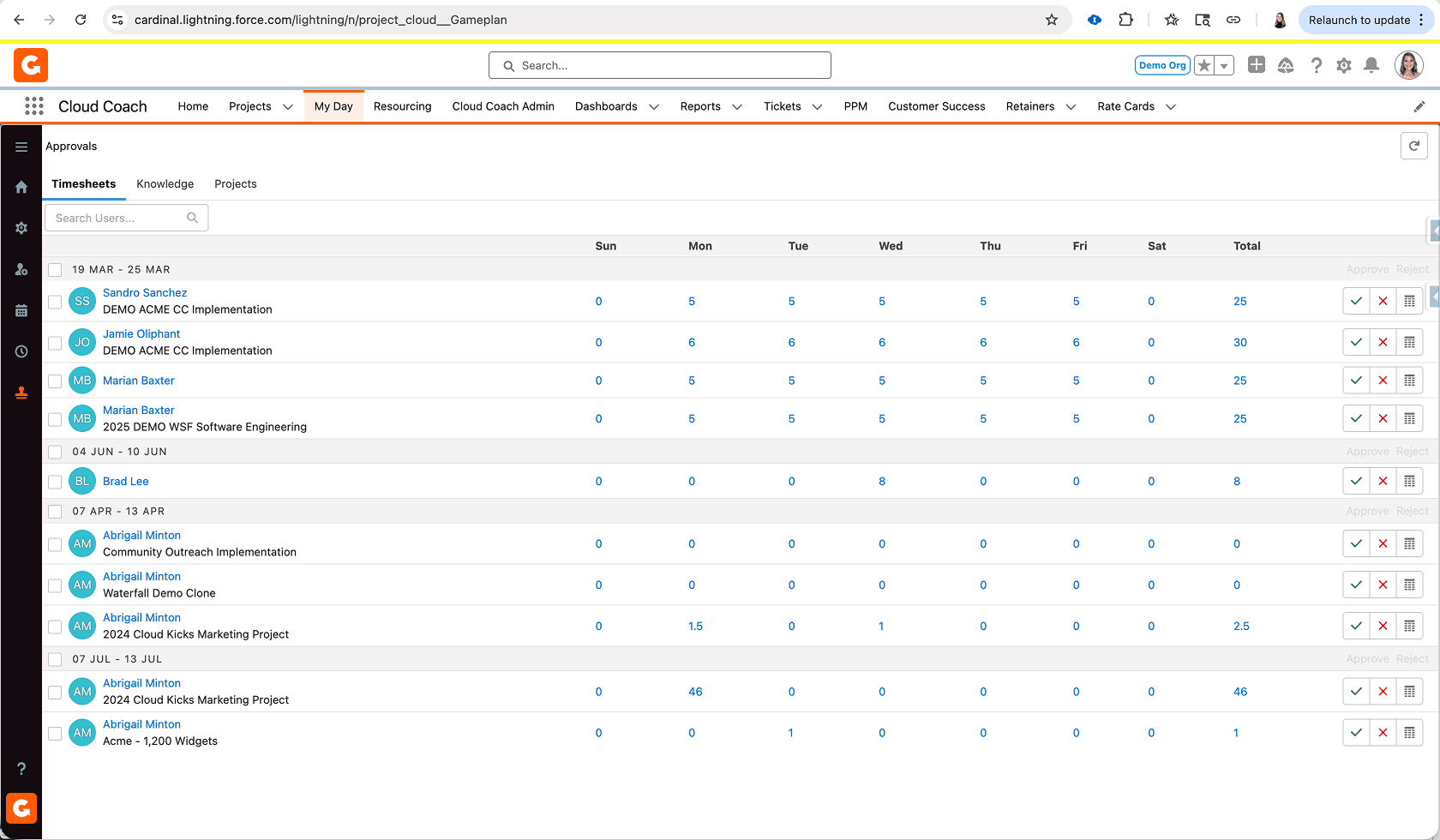Expand the Reports navigation dropdown chevron
This screenshot has width=1440, height=840.
point(737,107)
